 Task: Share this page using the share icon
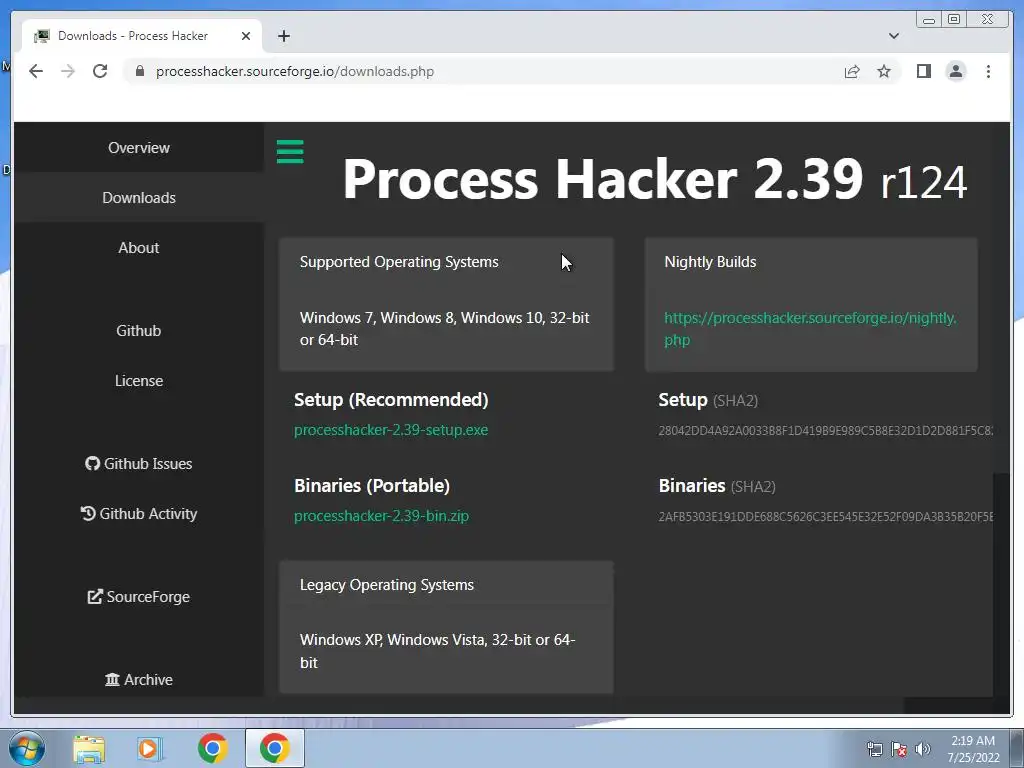click(852, 71)
